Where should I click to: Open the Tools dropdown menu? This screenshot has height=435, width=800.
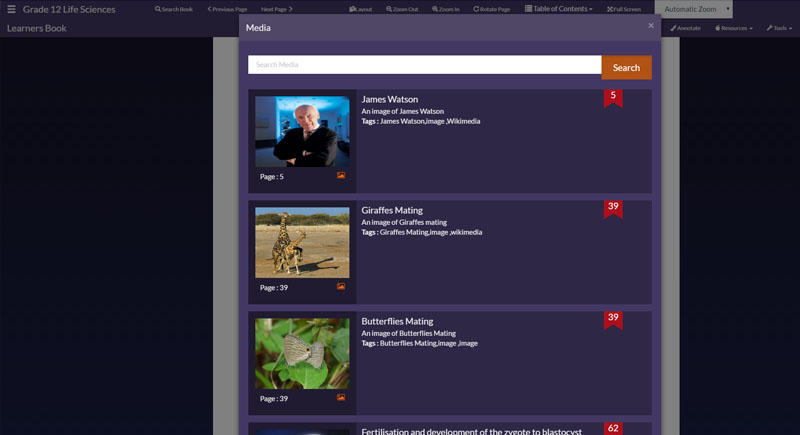click(779, 28)
